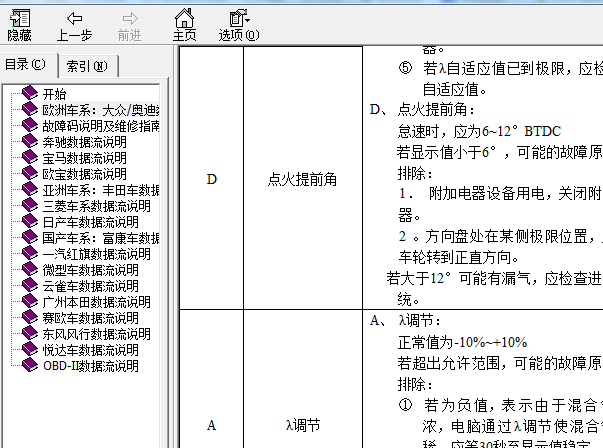Click the heading D、点火提前角：
The height and width of the screenshot is (448, 603).
pos(422,110)
